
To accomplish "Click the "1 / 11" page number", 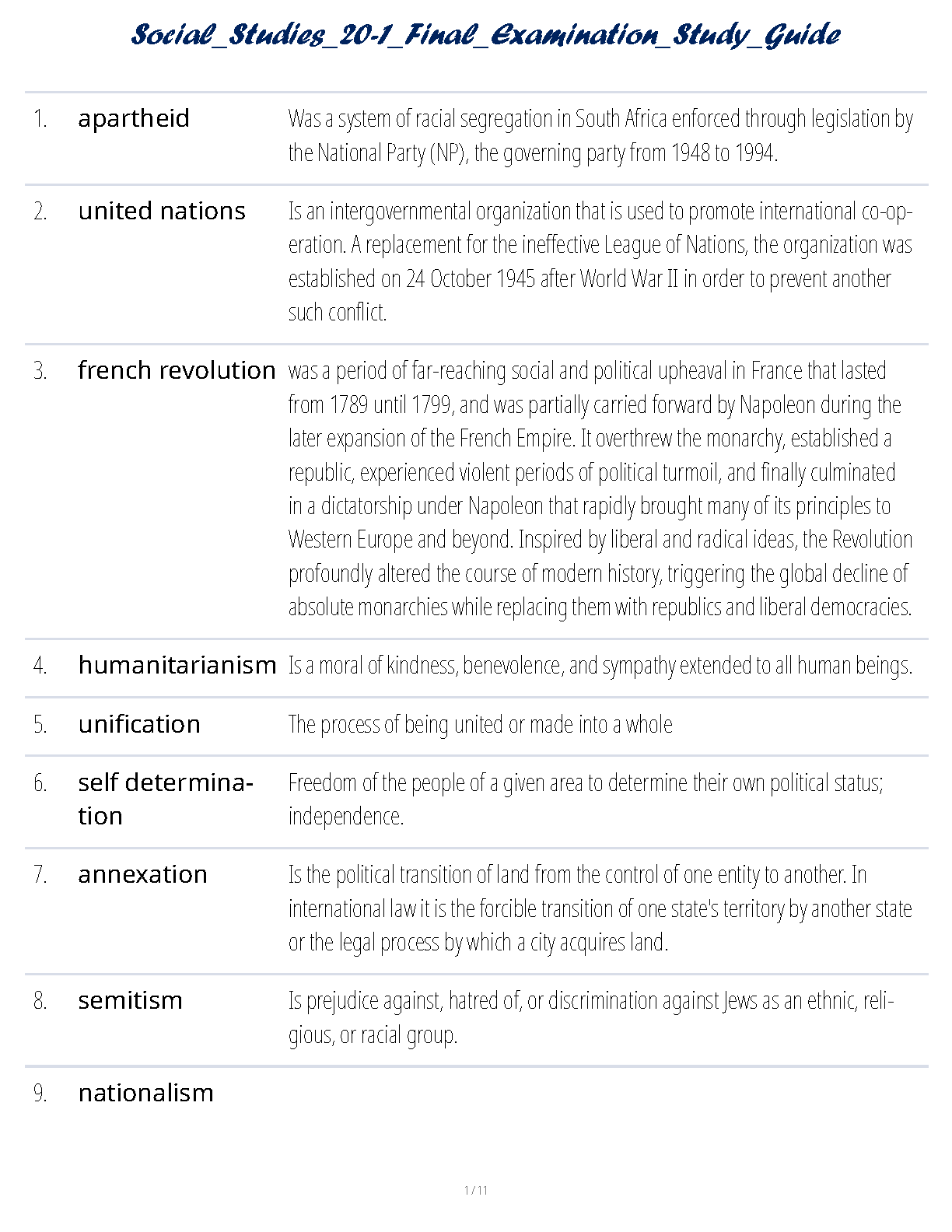I will (x=475, y=1190).
